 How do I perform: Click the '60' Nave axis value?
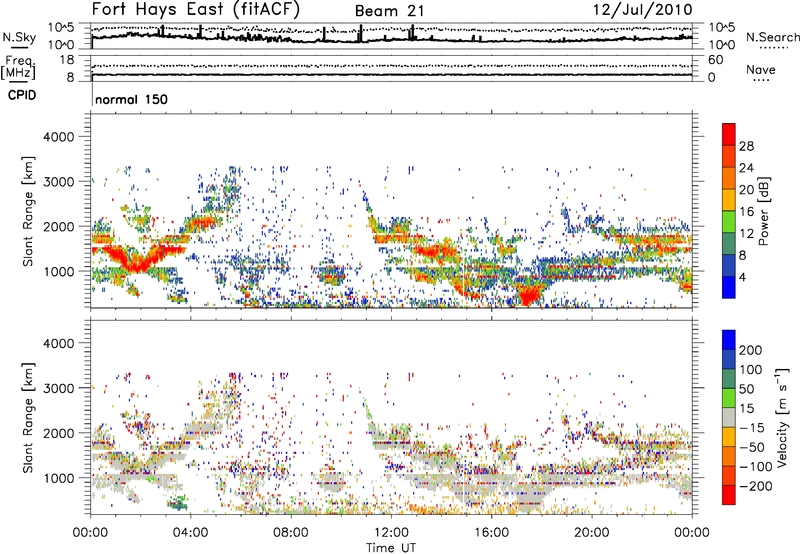tap(716, 60)
